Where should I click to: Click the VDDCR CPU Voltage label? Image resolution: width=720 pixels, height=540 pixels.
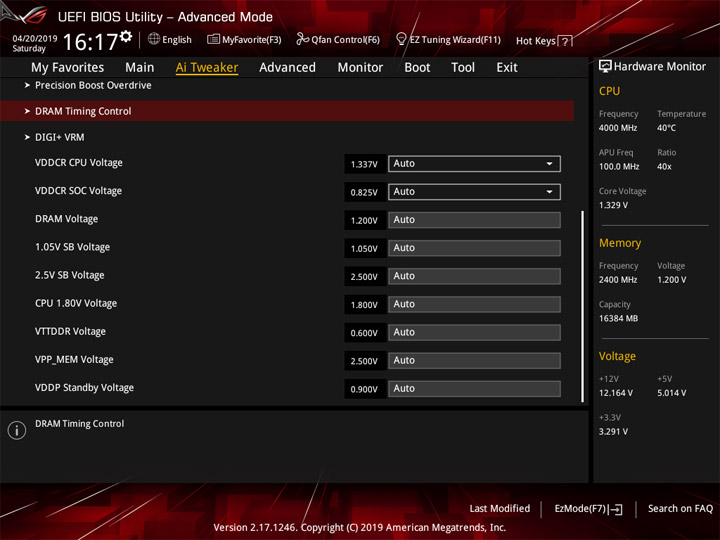click(x=79, y=163)
